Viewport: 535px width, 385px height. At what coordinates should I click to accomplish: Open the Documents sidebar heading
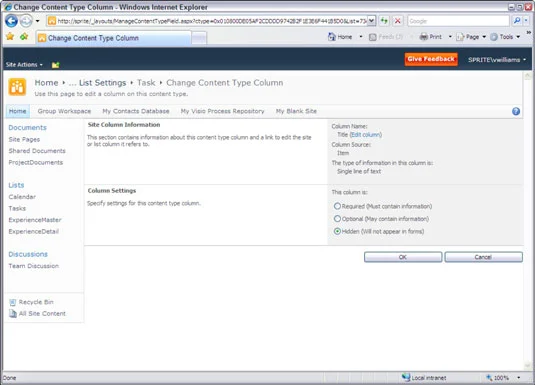point(27,127)
